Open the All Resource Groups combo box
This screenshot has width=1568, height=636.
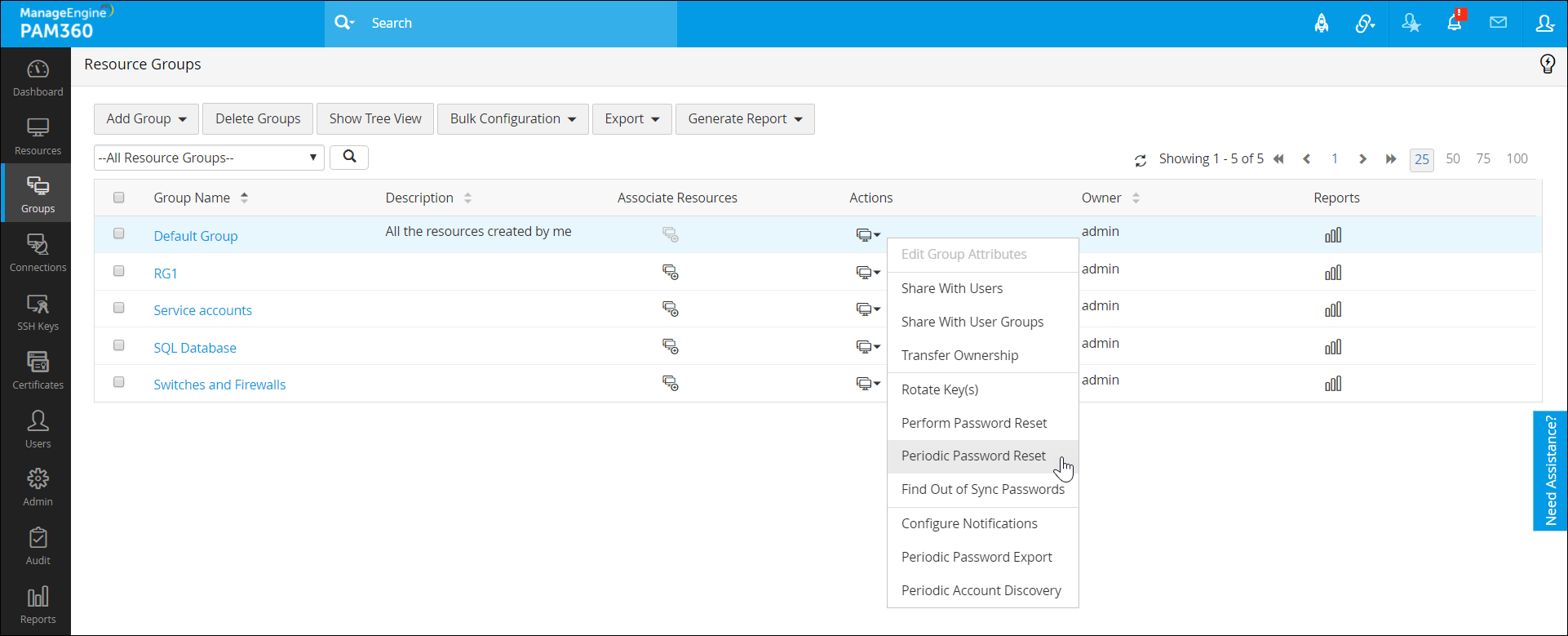pyautogui.click(x=209, y=158)
